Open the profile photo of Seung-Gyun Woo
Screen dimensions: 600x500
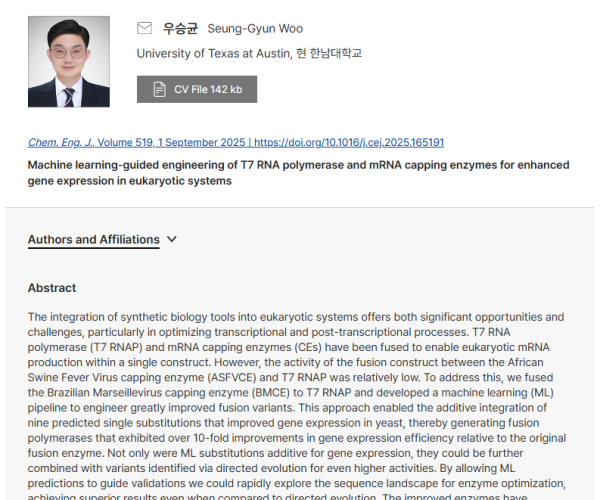pyautogui.click(x=69, y=62)
